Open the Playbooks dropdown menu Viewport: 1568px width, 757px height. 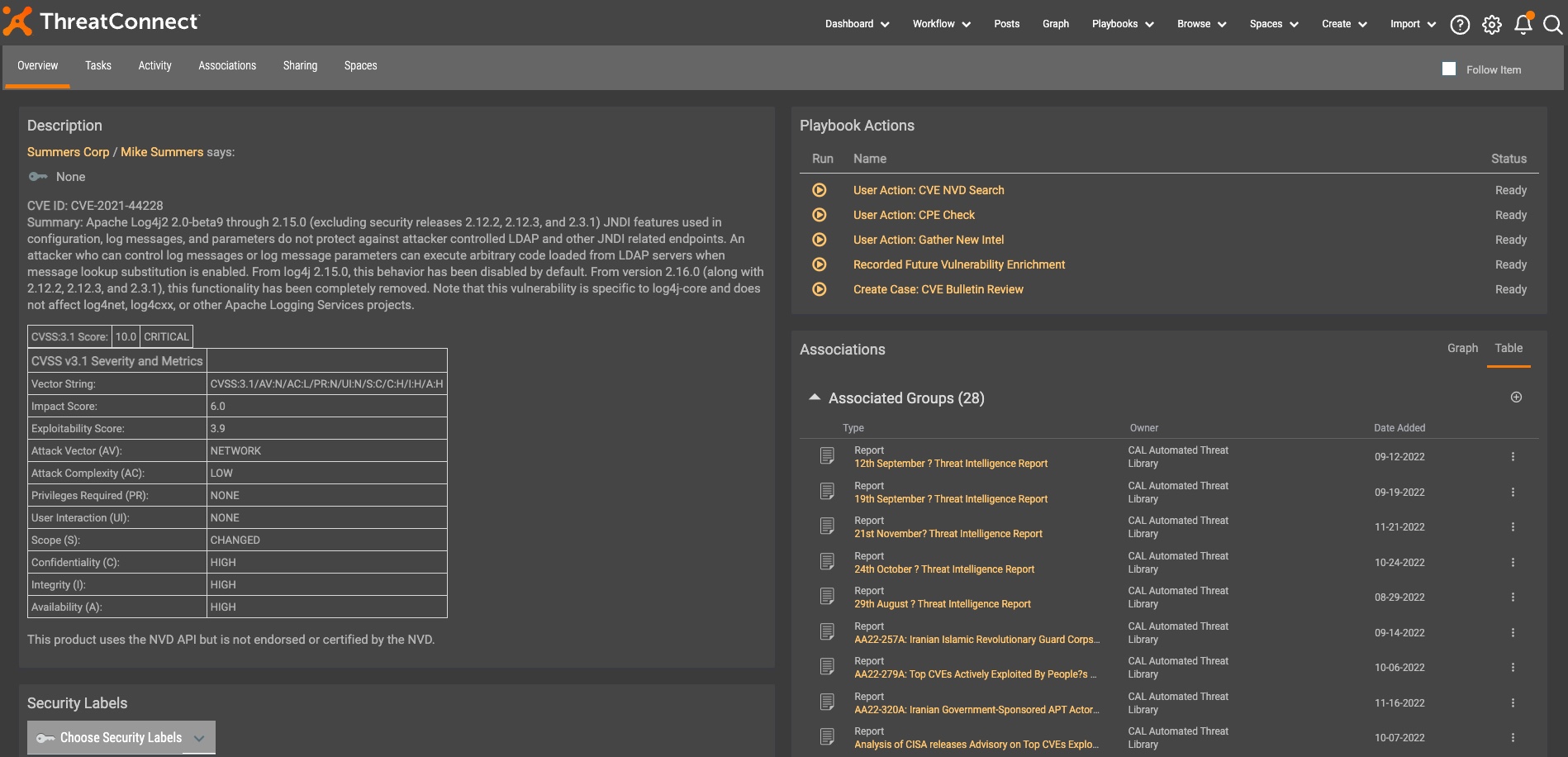1123,24
